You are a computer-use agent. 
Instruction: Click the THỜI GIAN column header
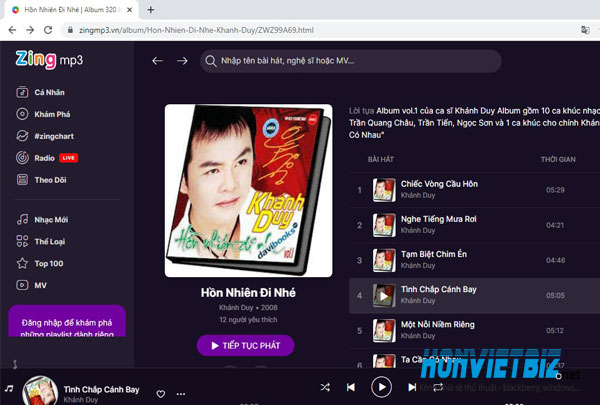point(558,159)
